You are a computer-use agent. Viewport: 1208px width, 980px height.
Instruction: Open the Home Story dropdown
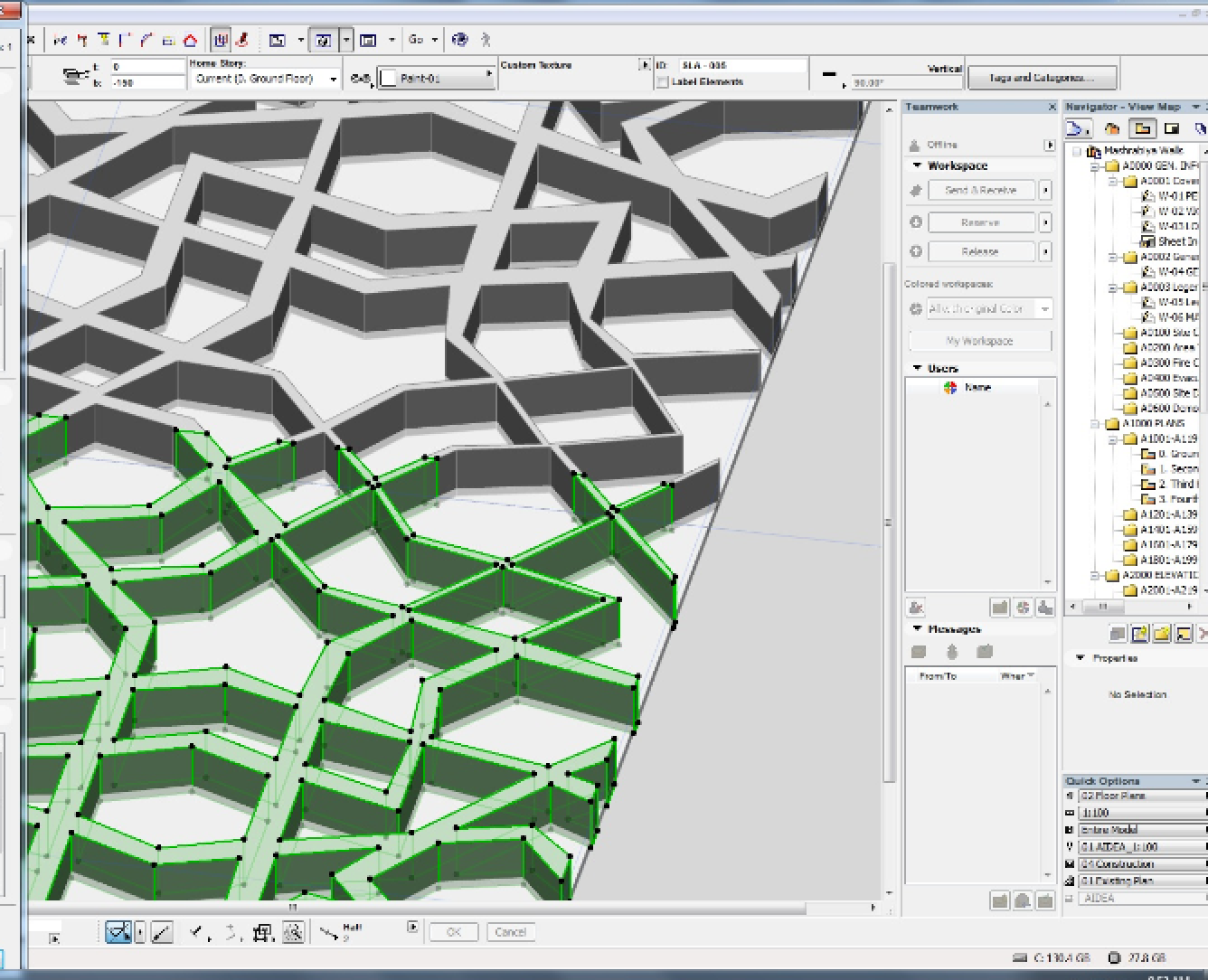tap(266, 80)
